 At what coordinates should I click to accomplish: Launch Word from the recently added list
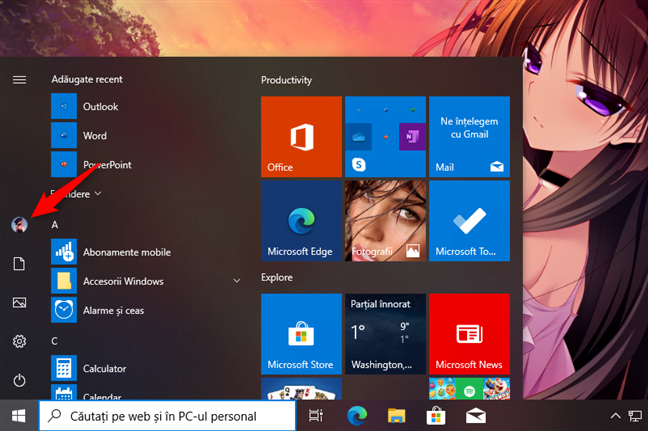(x=145, y=136)
